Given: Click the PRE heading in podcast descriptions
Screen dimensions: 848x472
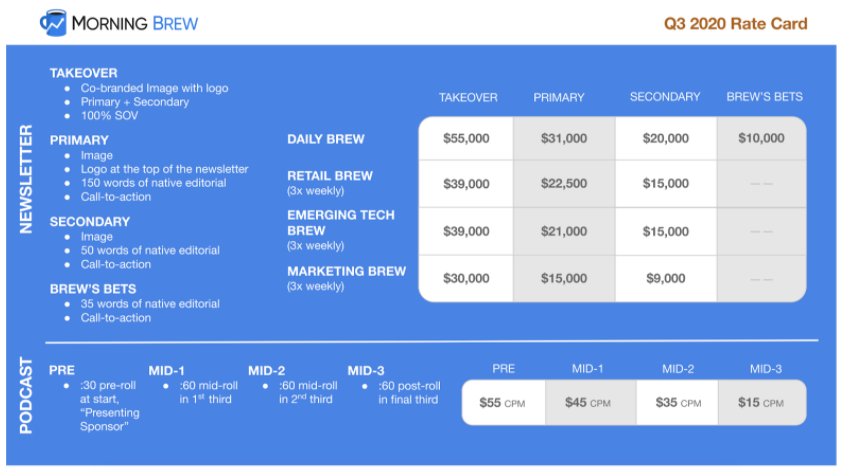Looking at the screenshot, I should (x=62, y=370).
